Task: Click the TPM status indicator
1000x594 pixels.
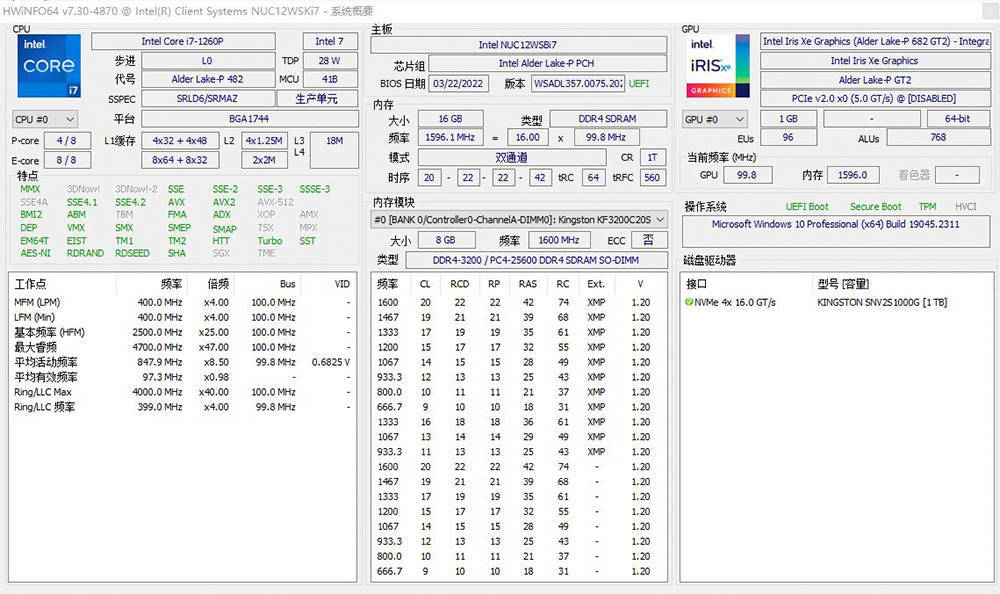Action: click(x=927, y=206)
